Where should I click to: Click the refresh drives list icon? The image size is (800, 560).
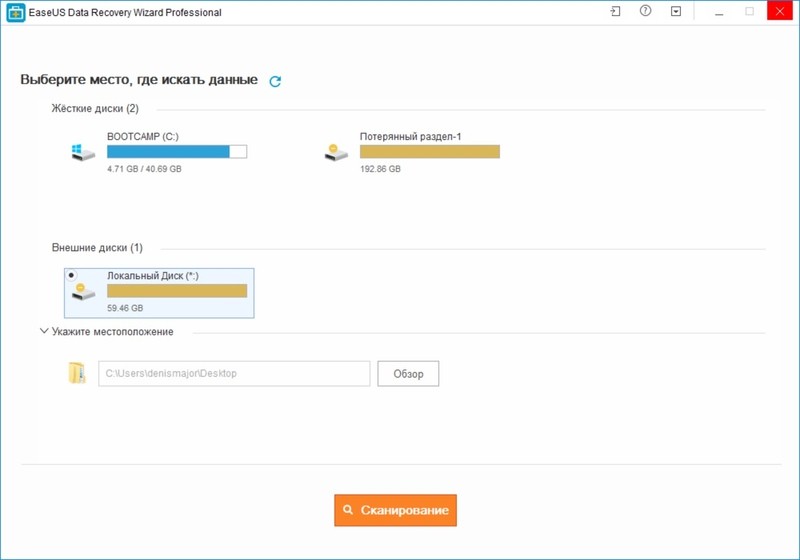[275, 81]
